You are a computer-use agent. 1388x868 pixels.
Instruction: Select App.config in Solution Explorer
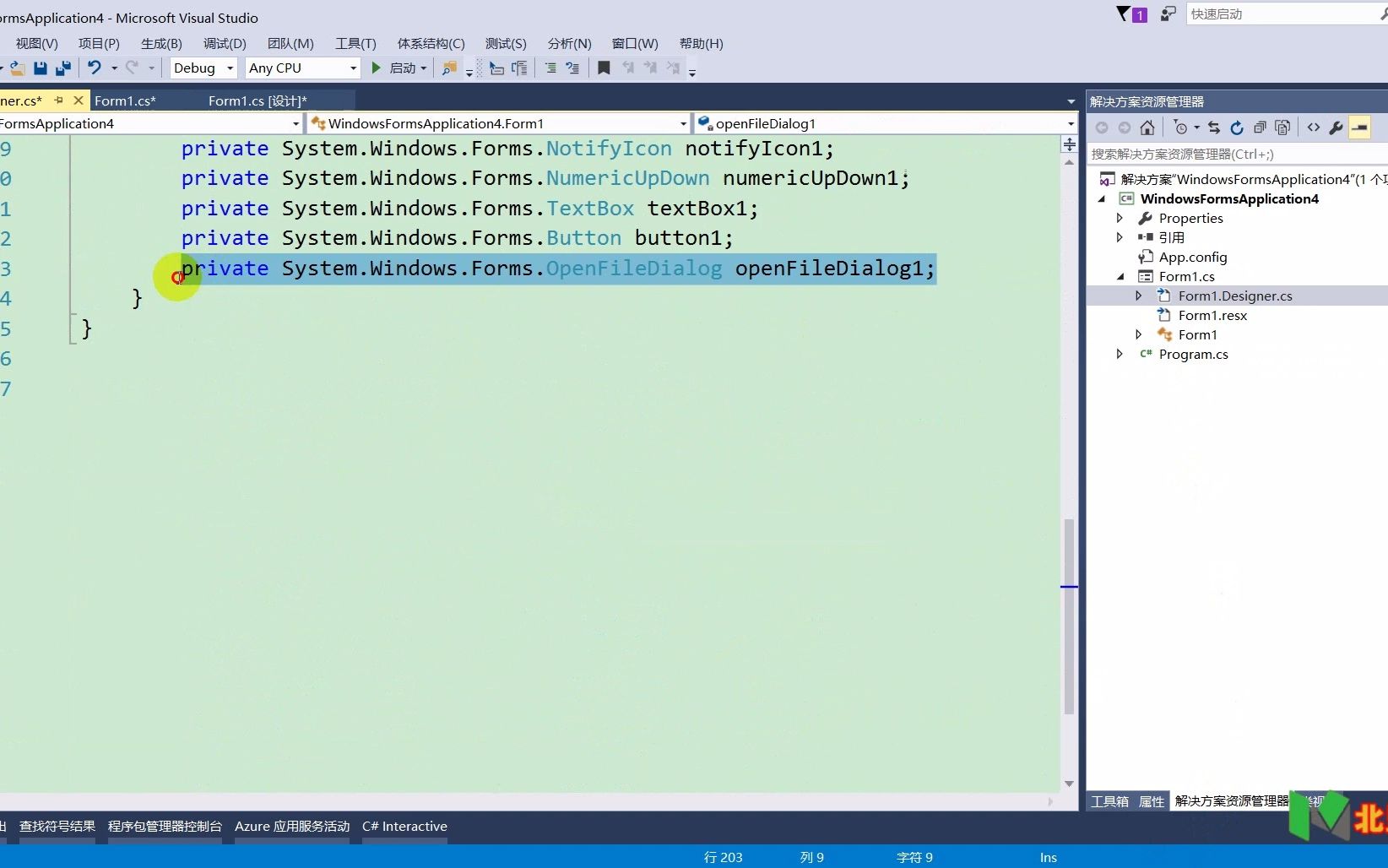click(x=1192, y=257)
